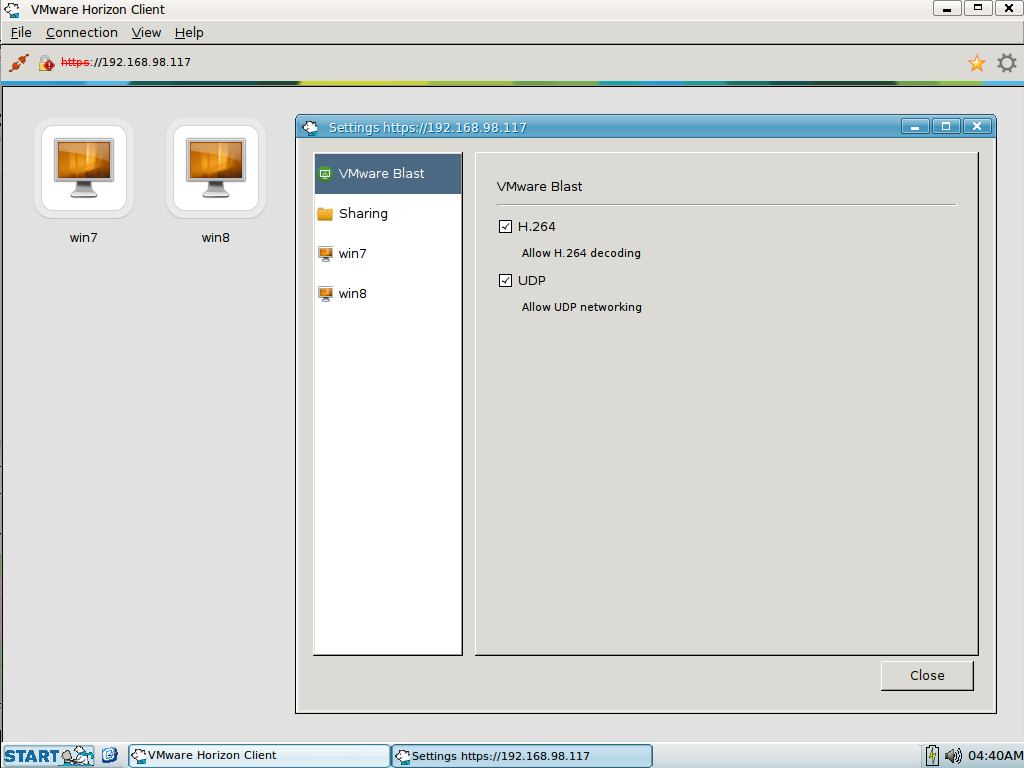The width and height of the screenshot is (1024, 768).
Task: Open the win7 desktop thumbnail
Action: (x=84, y=168)
